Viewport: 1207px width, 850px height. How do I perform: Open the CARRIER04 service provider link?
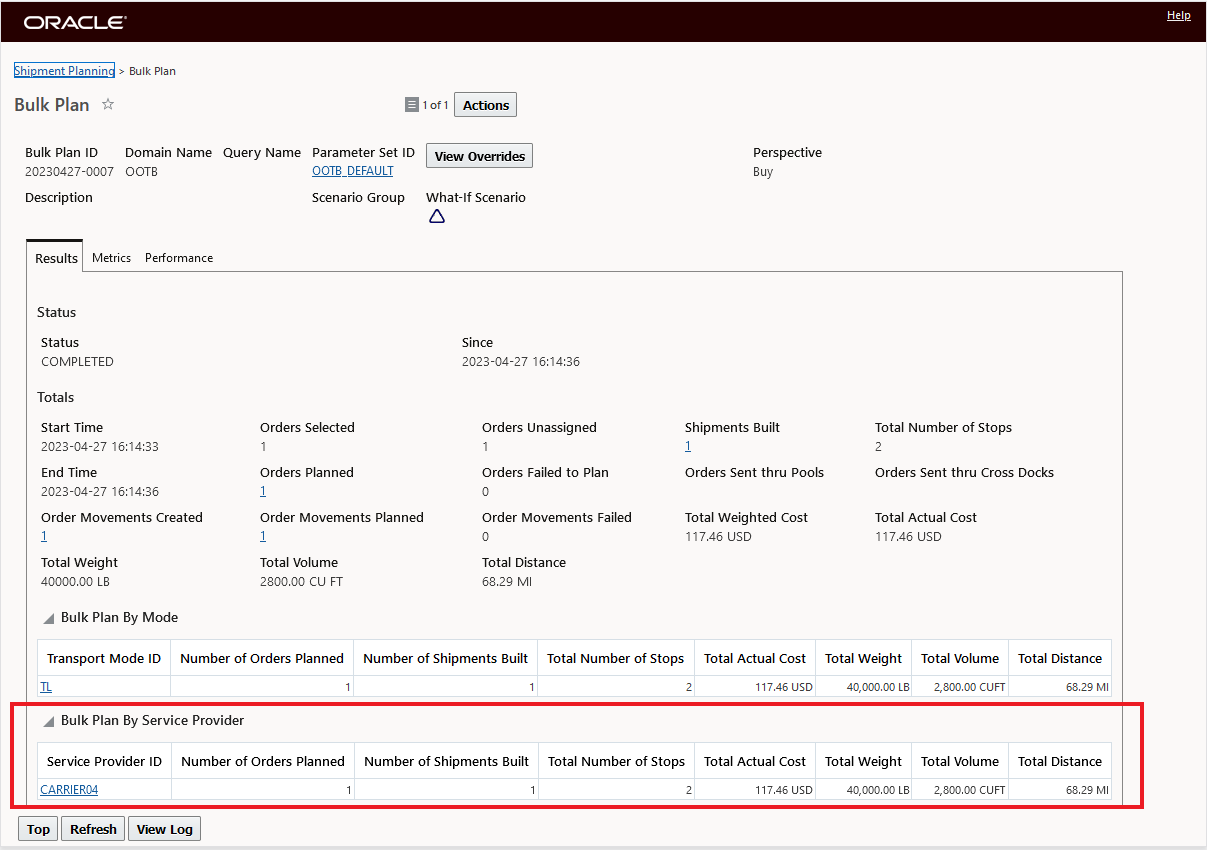pyautogui.click(x=69, y=790)
